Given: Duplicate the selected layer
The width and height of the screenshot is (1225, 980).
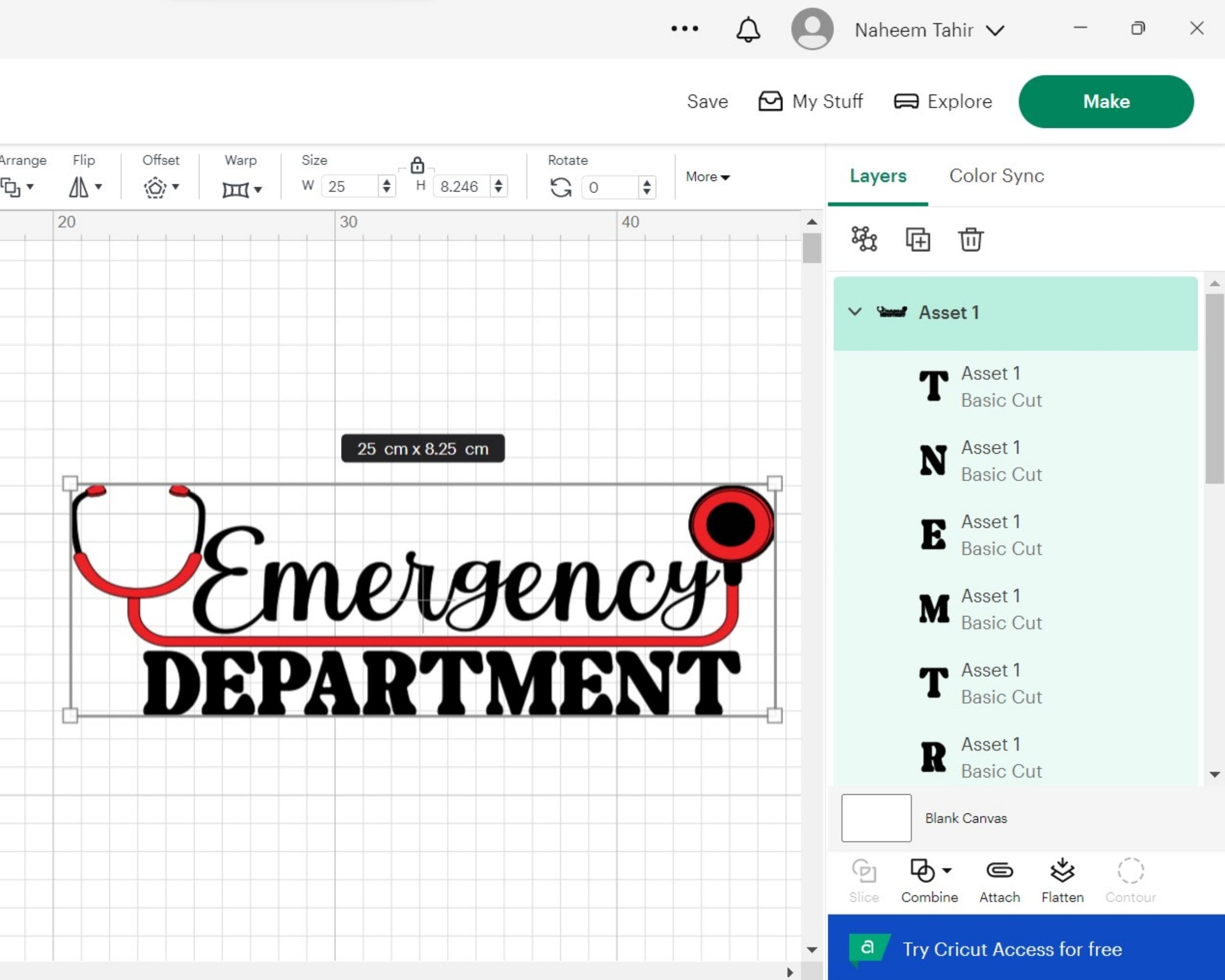Looking at the screenshot, I should tap(917, 239).
